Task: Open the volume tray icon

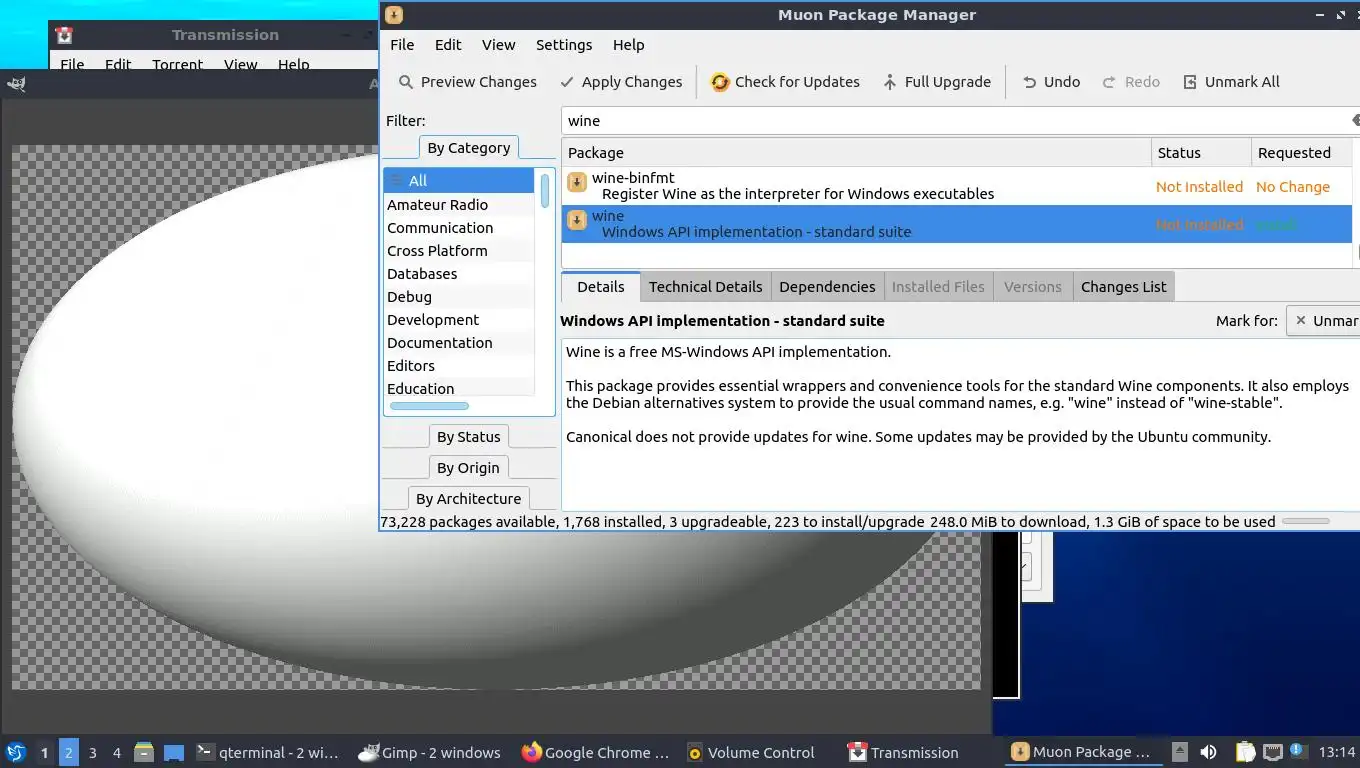Action: (x=1208, y=752)
